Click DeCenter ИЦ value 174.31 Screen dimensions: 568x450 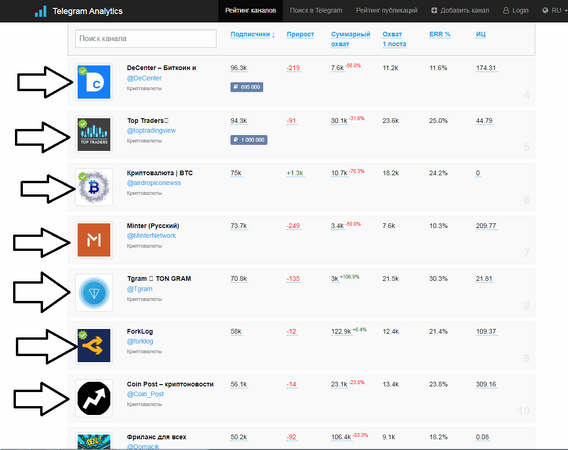coord(486,68)
